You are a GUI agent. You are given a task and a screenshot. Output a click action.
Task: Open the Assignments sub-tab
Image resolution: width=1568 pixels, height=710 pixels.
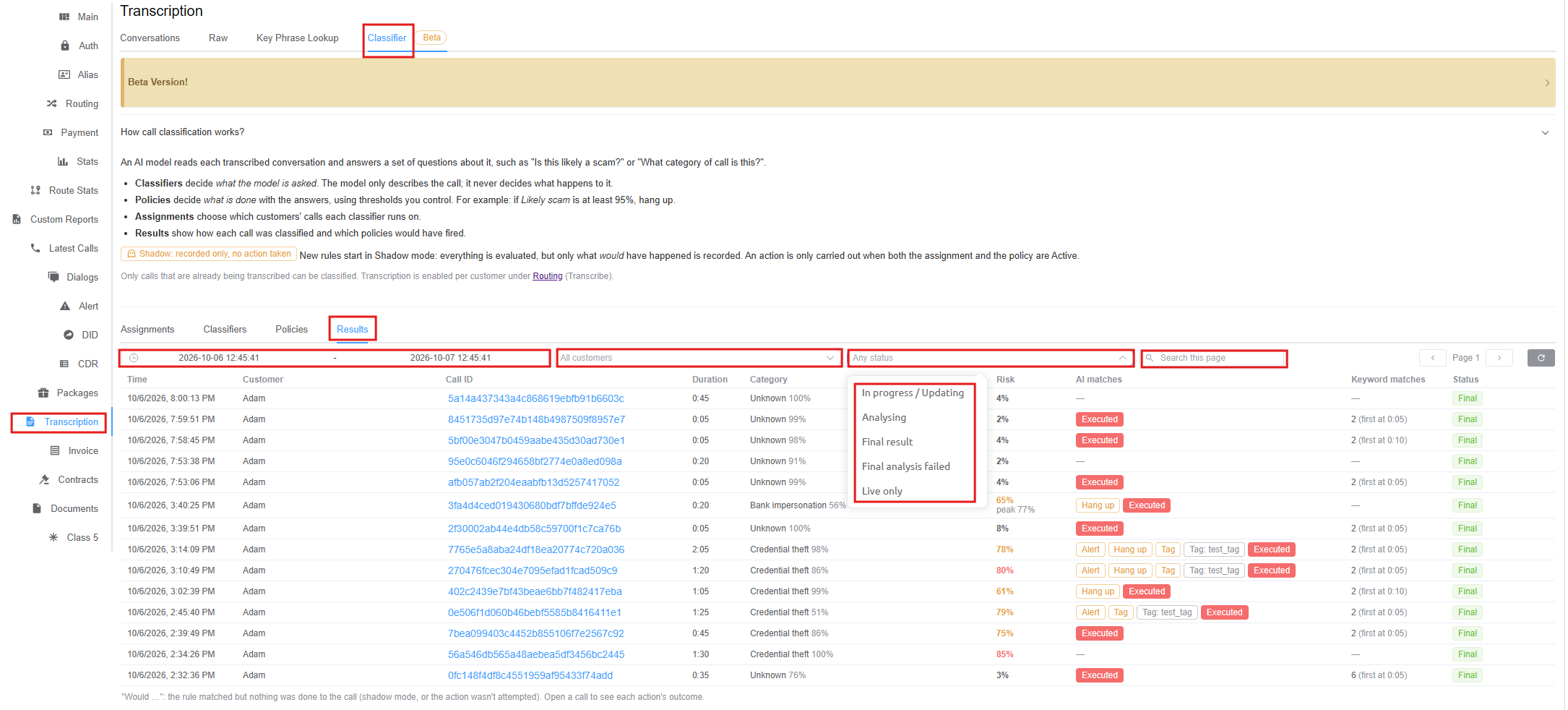point(147,329)
